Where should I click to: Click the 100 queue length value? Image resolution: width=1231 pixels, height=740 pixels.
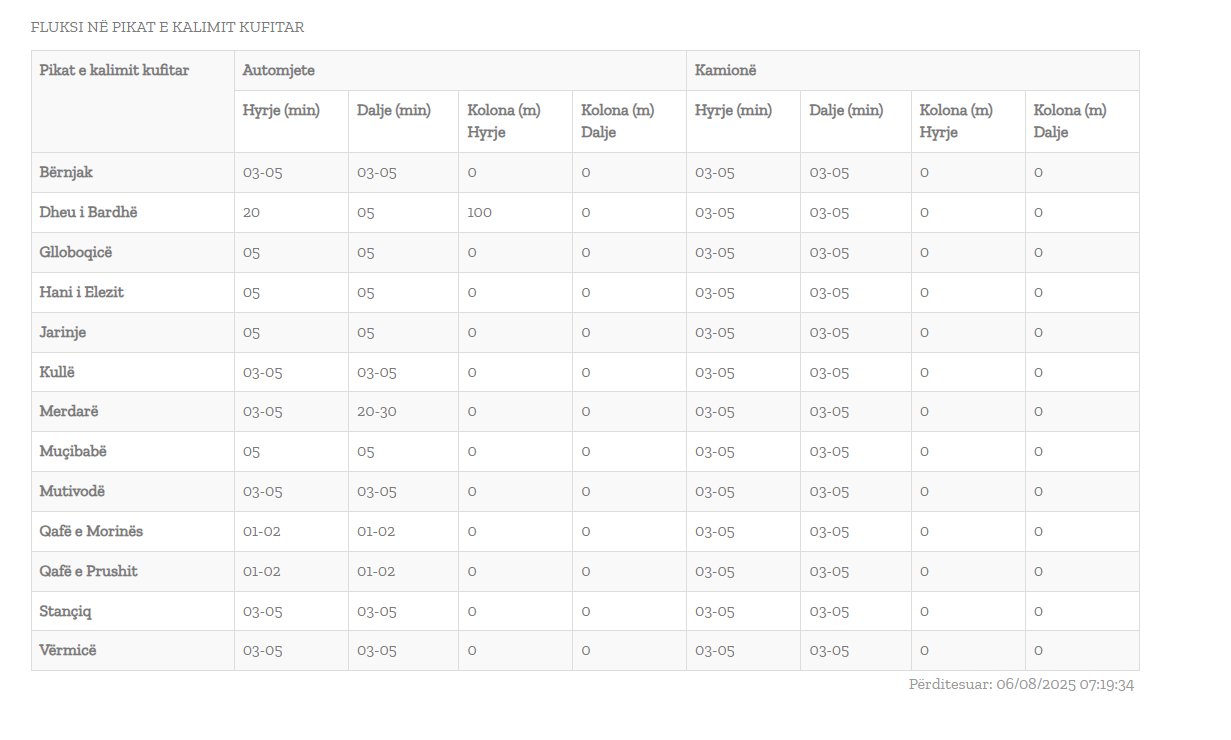[x=479, y=212]
